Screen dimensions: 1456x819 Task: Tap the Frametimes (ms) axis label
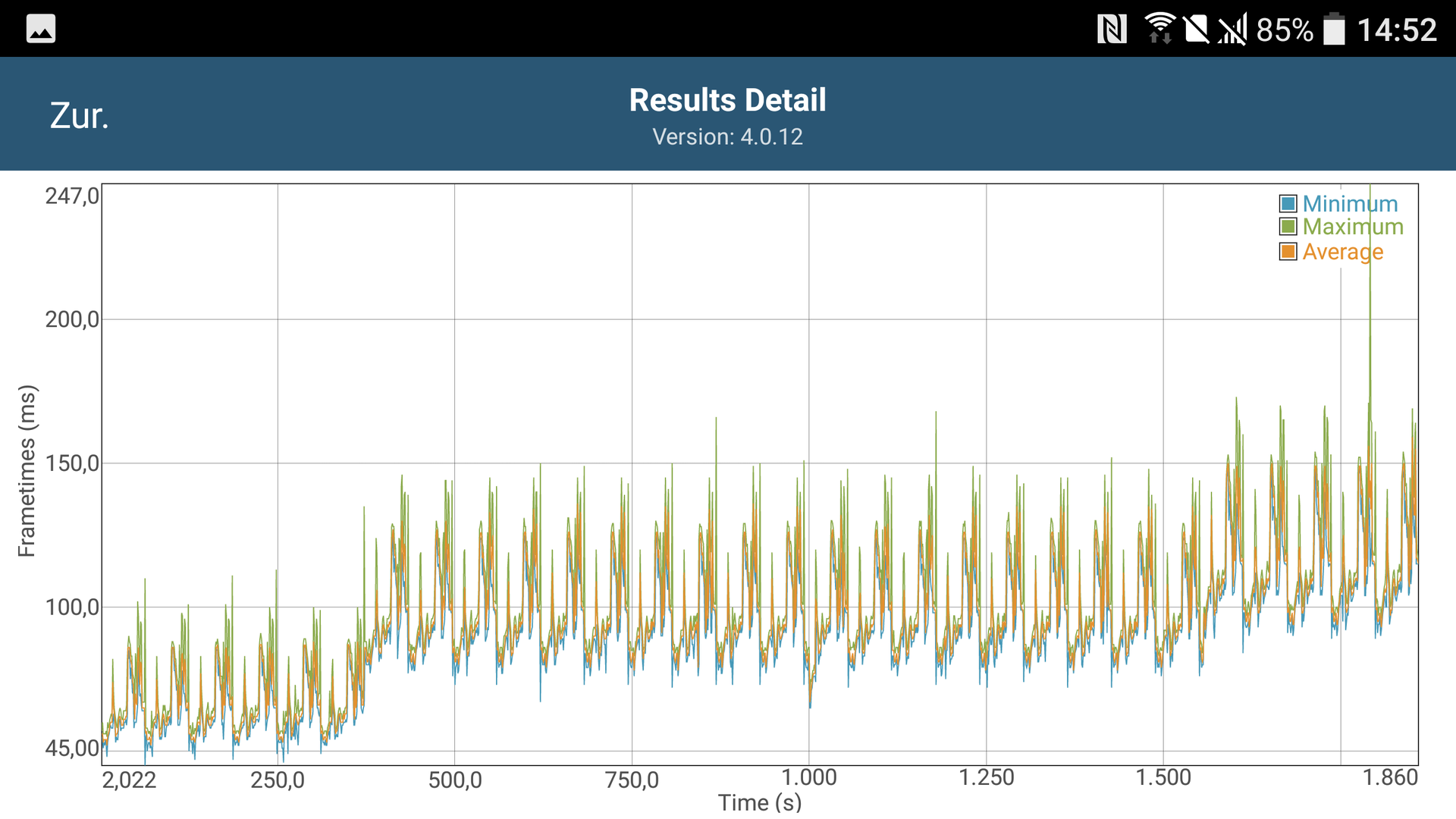[x=27, y=471]
